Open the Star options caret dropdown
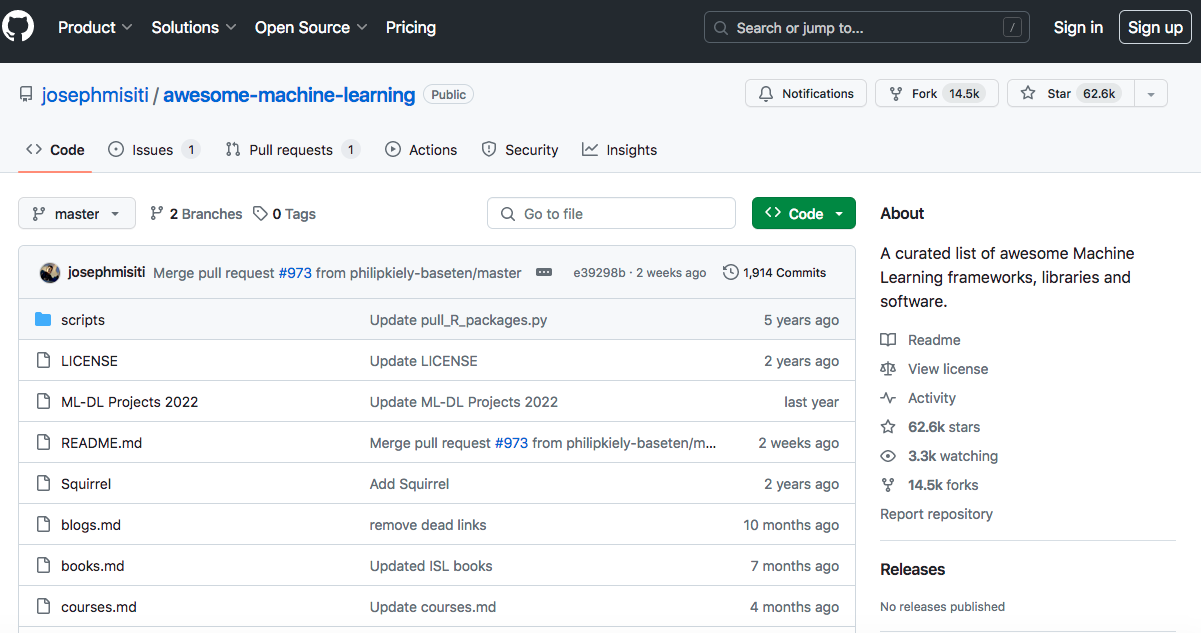 (x=1151, y=93)
